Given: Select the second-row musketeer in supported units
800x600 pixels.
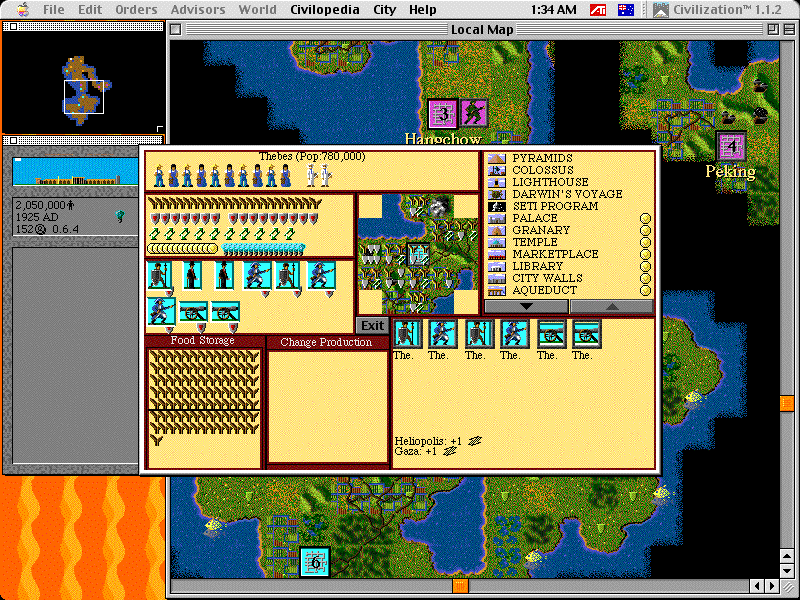Looking at the screenshot, I should pos(161,311).
